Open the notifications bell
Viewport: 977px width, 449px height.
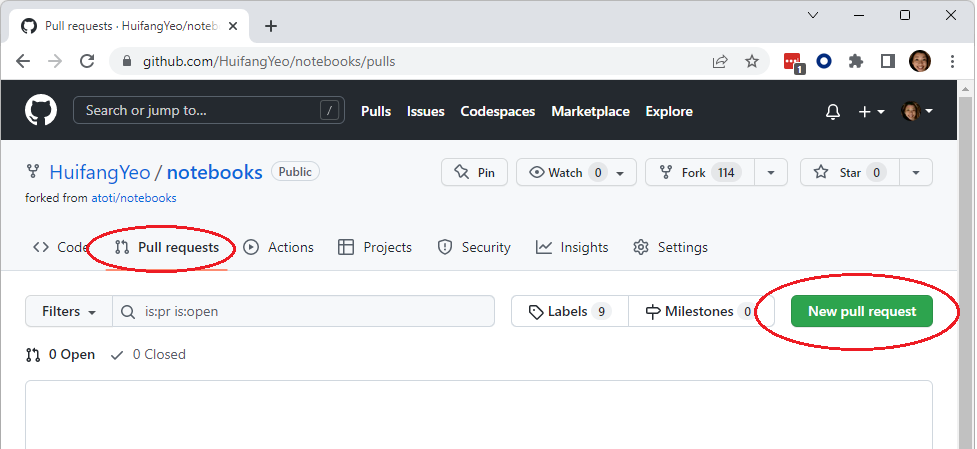click(832, 111)
